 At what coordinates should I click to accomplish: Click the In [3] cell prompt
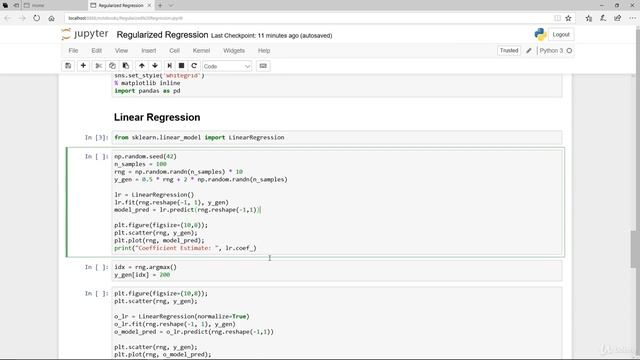(97, 138)
